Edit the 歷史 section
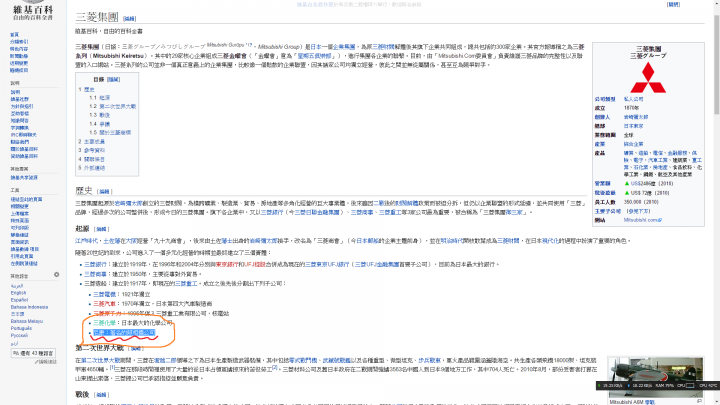The width and height of the screenshot is (720, 405). point(104,191)
